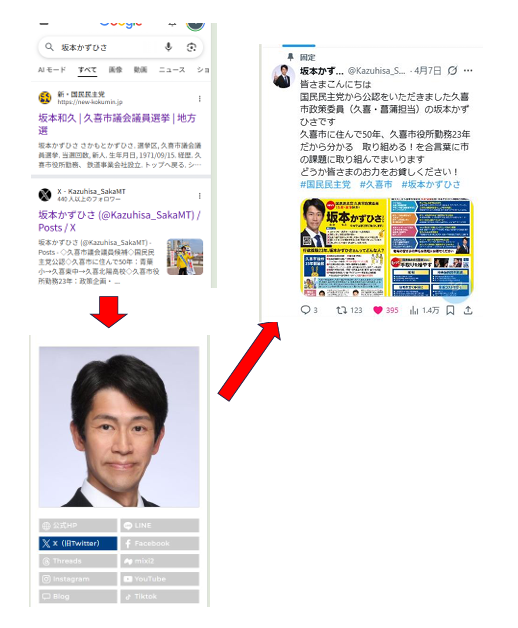The height and width of the screenshot is (628, 518).
Task: Click the Blog button
Action: click(x=78, y=596)
